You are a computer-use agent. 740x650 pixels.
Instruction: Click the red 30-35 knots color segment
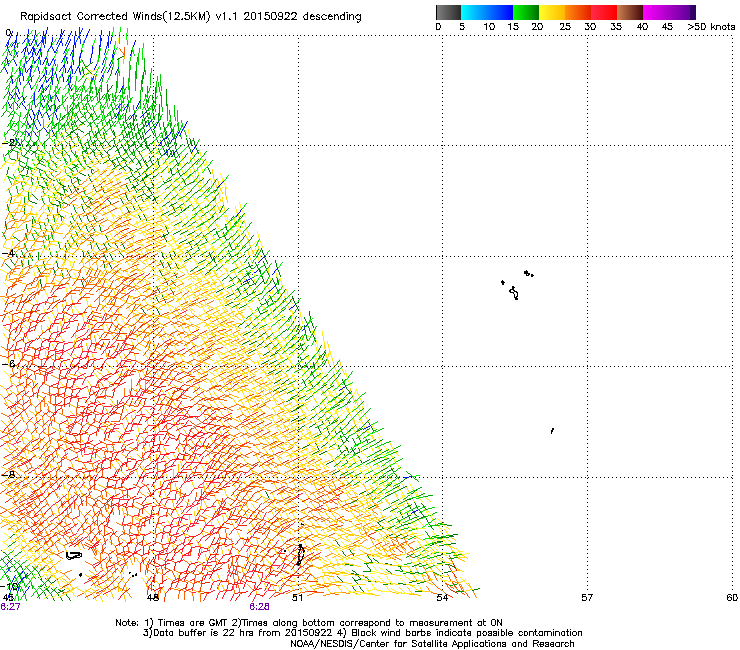pos(604,12)
